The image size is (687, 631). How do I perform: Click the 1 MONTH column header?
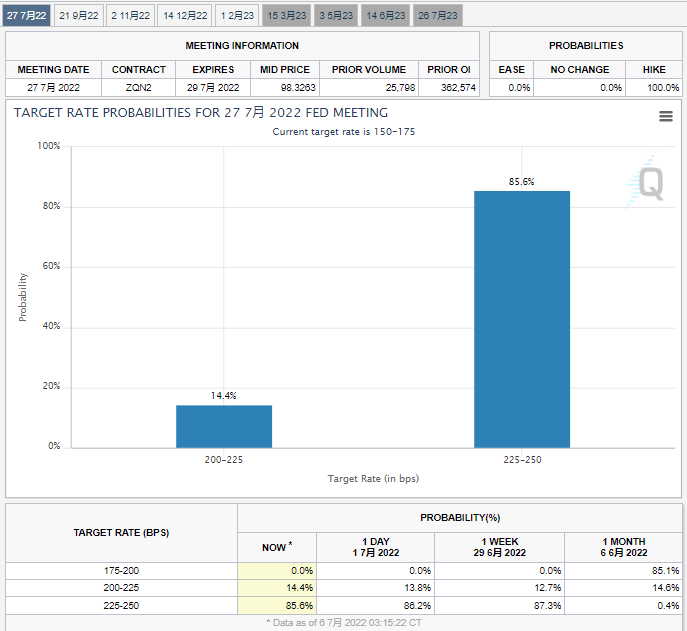tap(625, 547)
